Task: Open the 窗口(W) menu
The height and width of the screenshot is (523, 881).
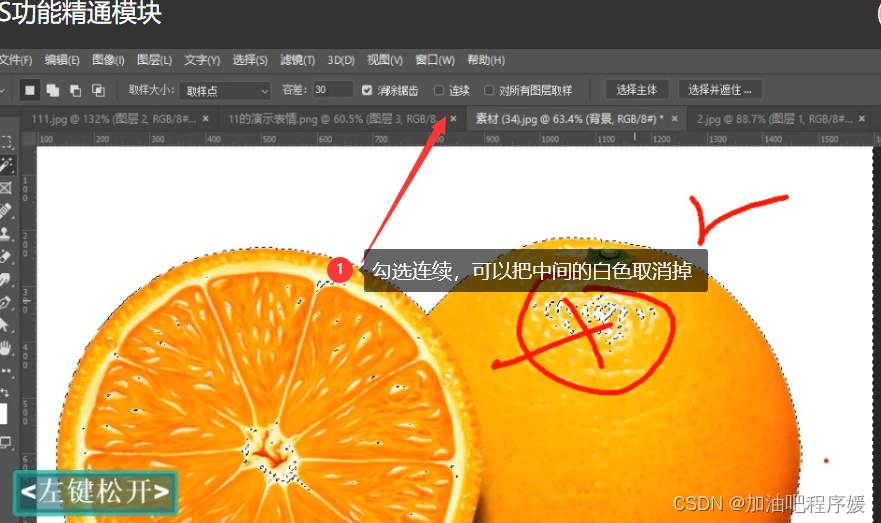Action: click(435, 60)
